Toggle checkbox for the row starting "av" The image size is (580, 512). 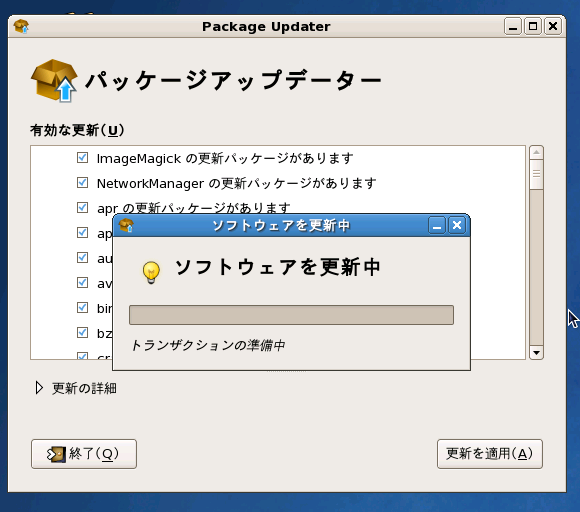pos(82,283)
